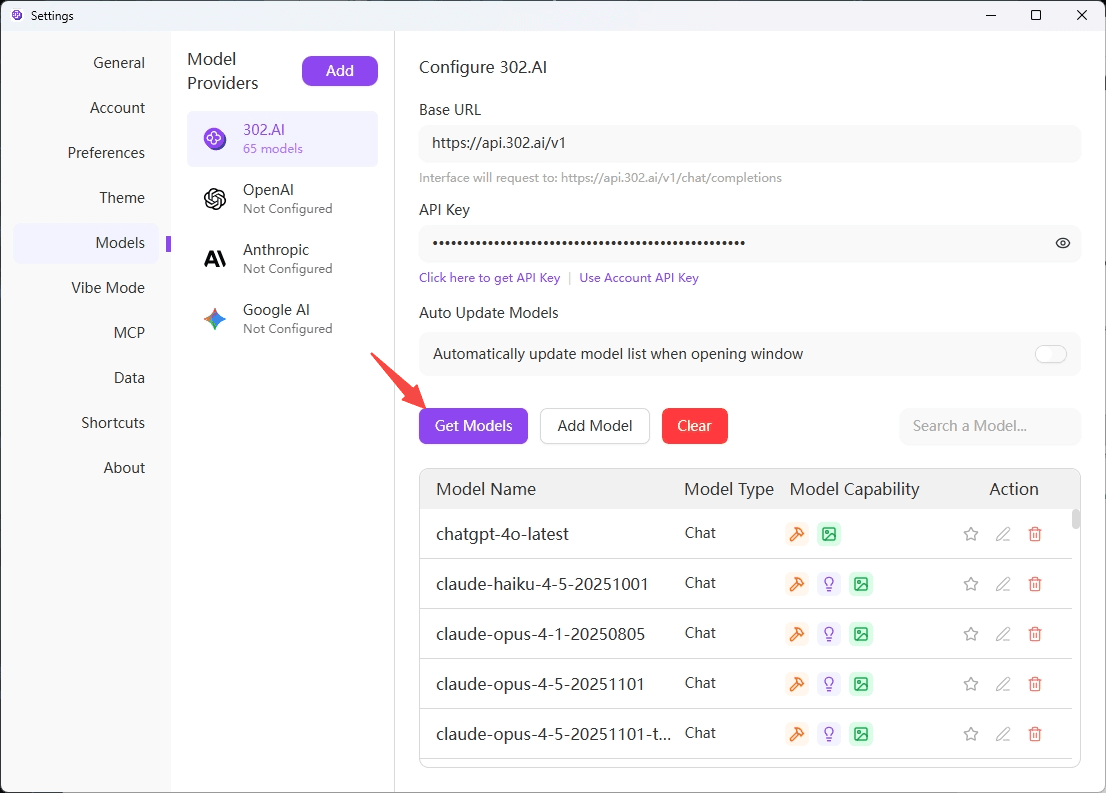Select the OpenAI provider logo
1106x793 pixels.
215,199
